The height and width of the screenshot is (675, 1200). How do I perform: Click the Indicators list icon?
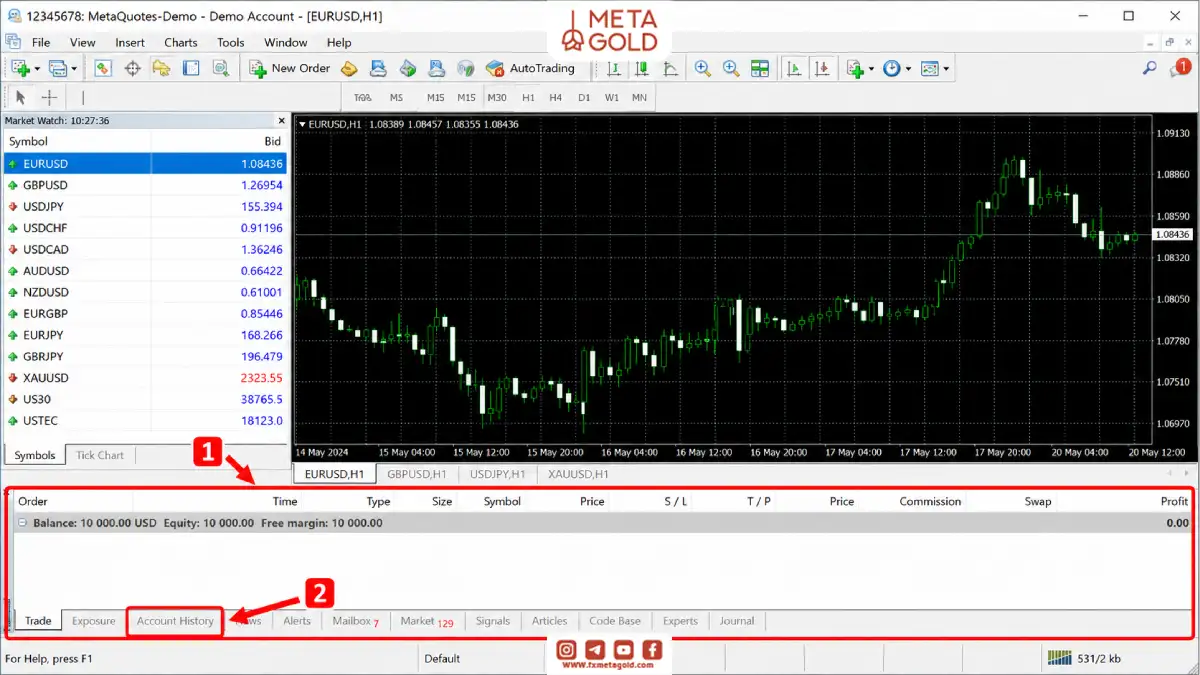854,68
